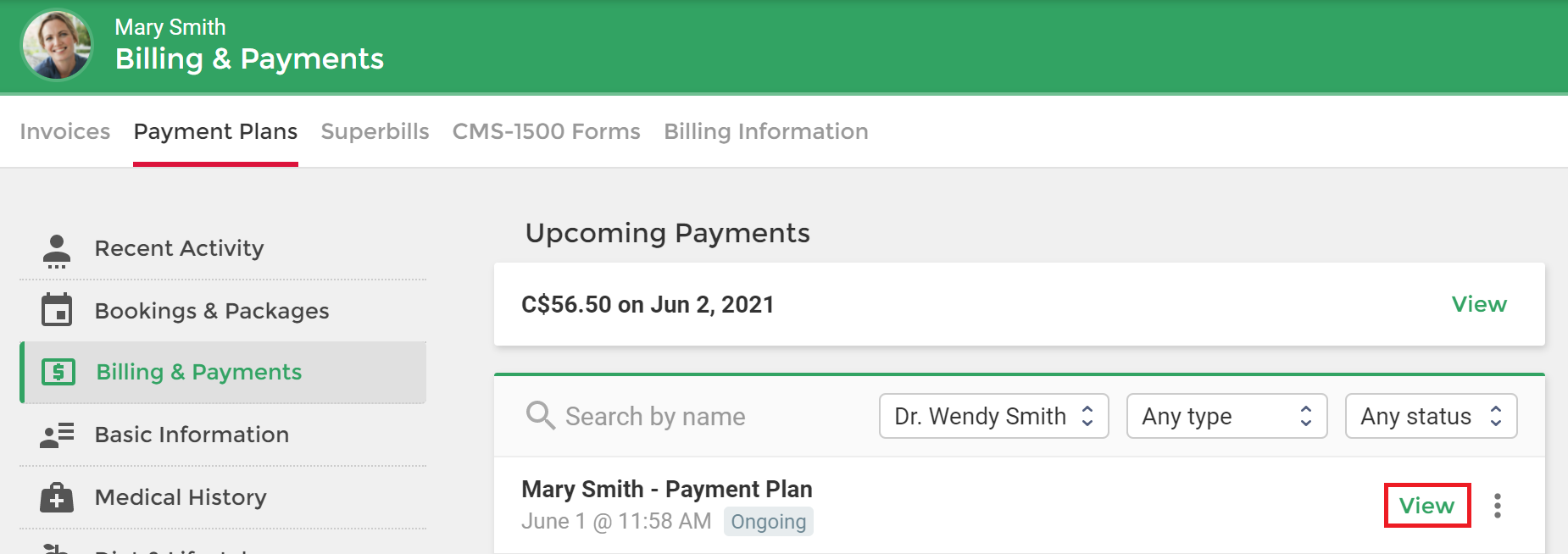Click the search magnifier icon
1568x554 pixels.
(x=540, y=416)
